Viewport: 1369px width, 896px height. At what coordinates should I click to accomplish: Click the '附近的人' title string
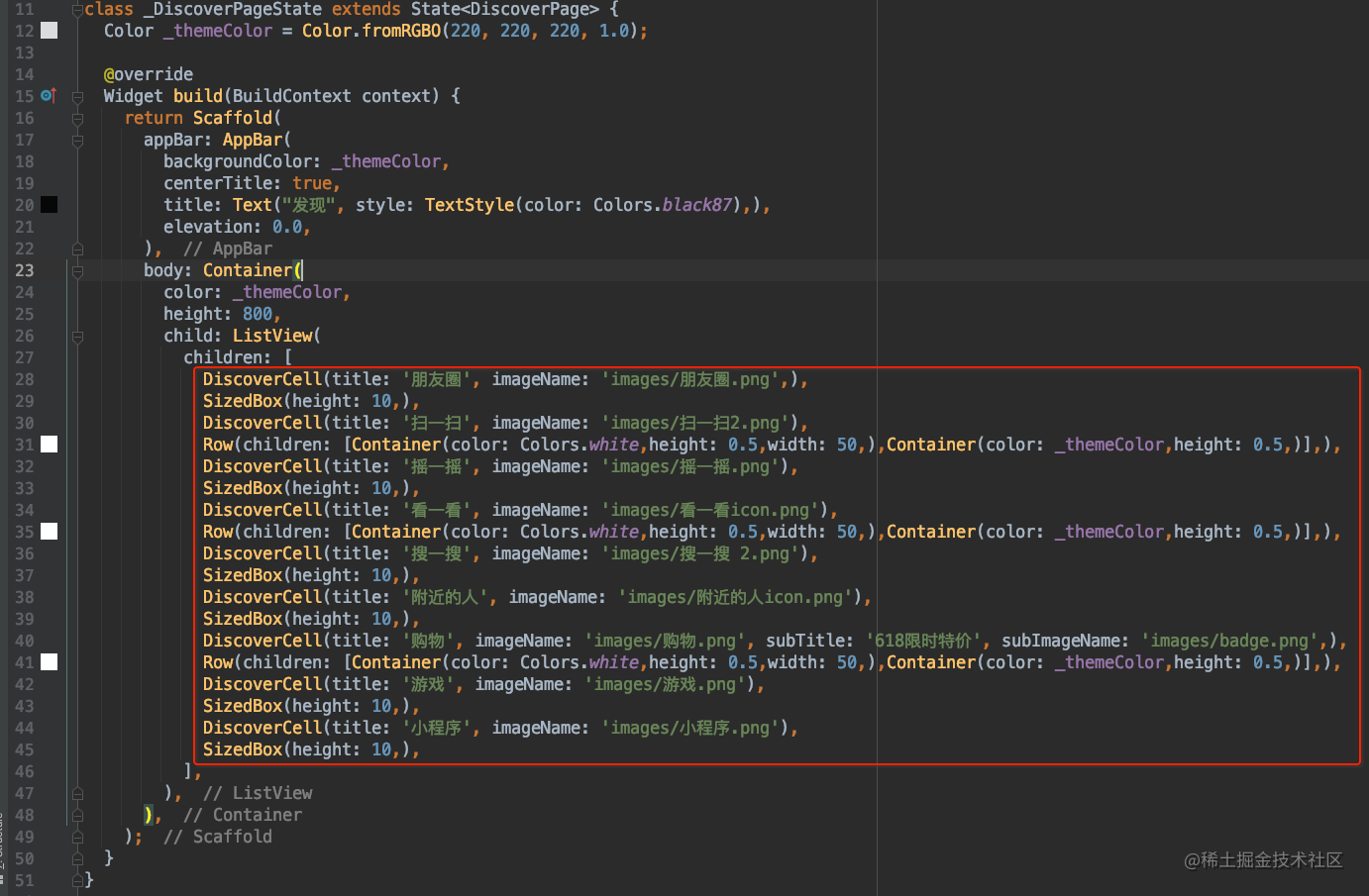(445, 597)
